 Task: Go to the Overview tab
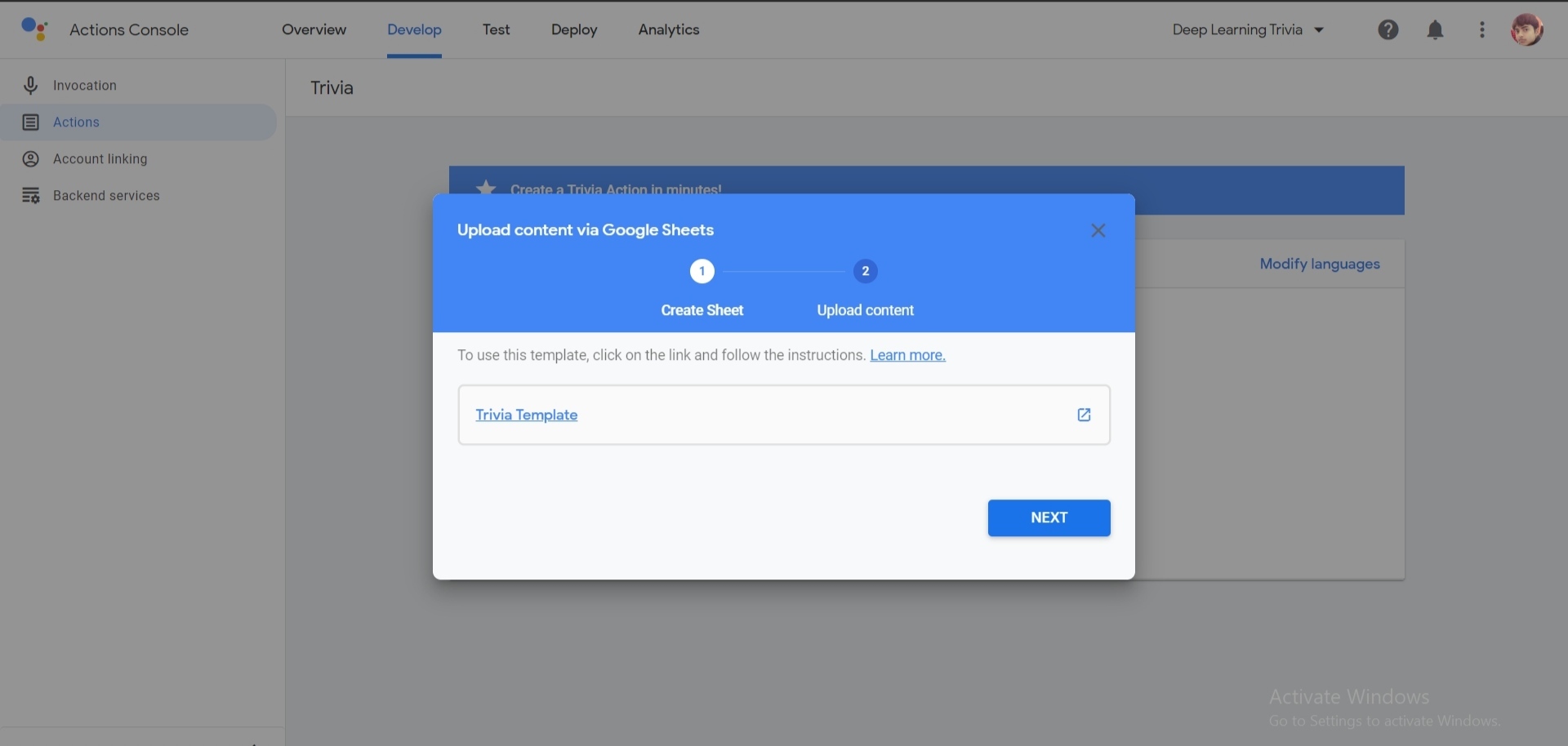314,29
